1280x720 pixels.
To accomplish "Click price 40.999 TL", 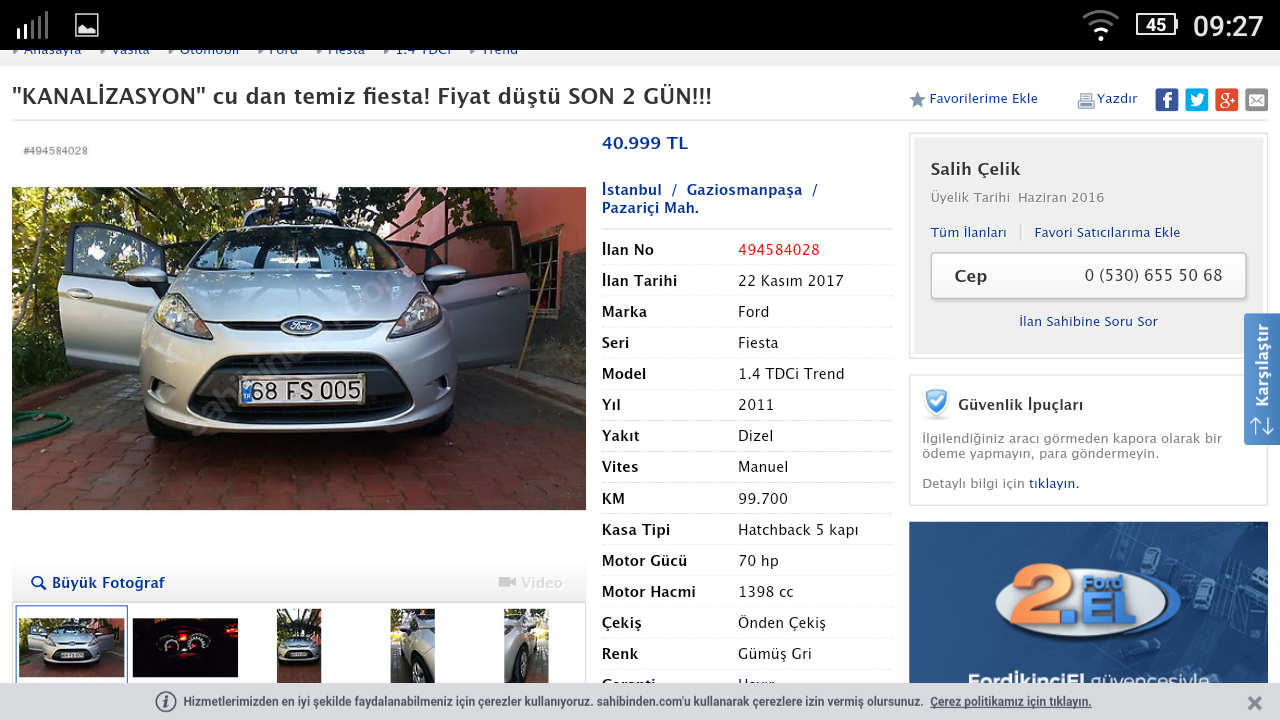I will (x=645, y=143).
